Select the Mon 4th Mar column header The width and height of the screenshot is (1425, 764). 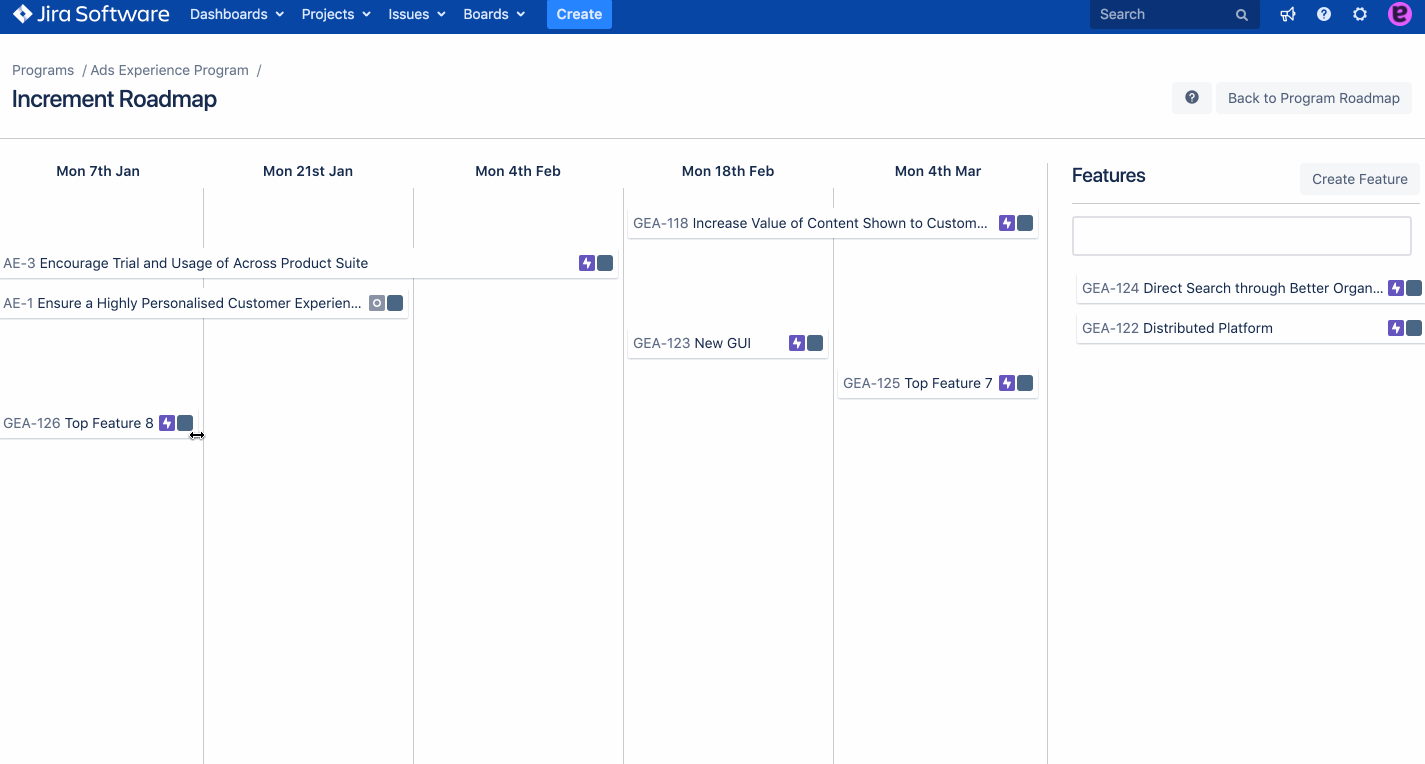pyautogui.click(x=938, y=171)
